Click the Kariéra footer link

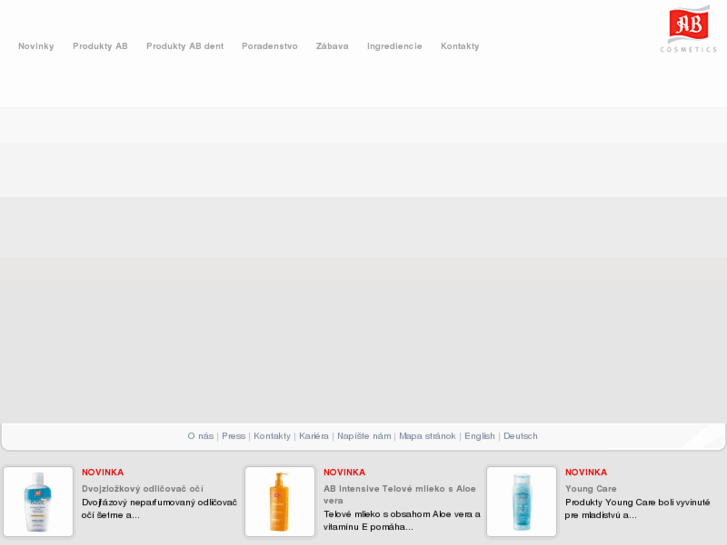click(313, 436)
